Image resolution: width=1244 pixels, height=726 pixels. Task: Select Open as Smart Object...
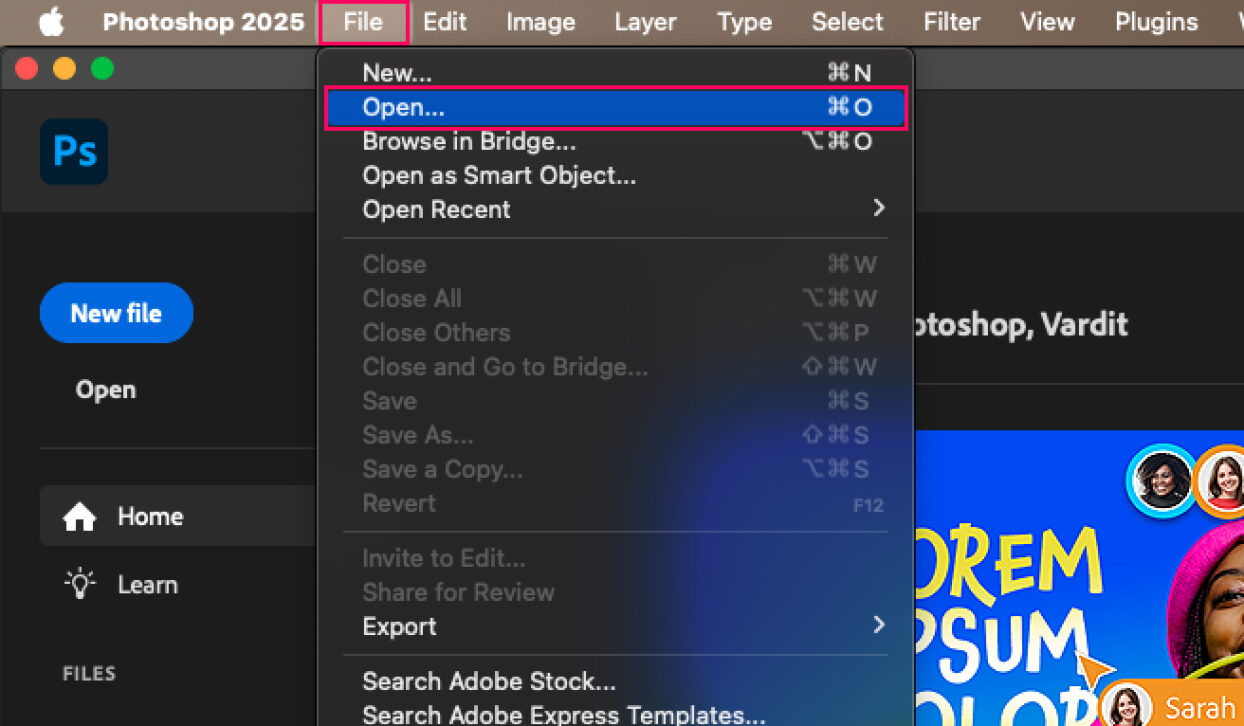[499, 175]
